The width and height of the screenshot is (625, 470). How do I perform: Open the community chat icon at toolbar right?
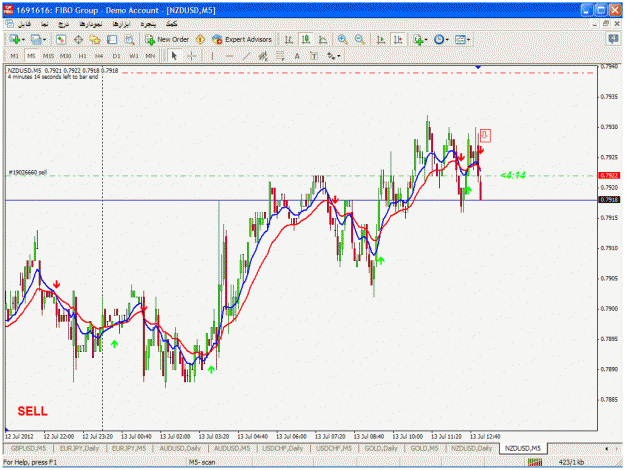[613, 39]
